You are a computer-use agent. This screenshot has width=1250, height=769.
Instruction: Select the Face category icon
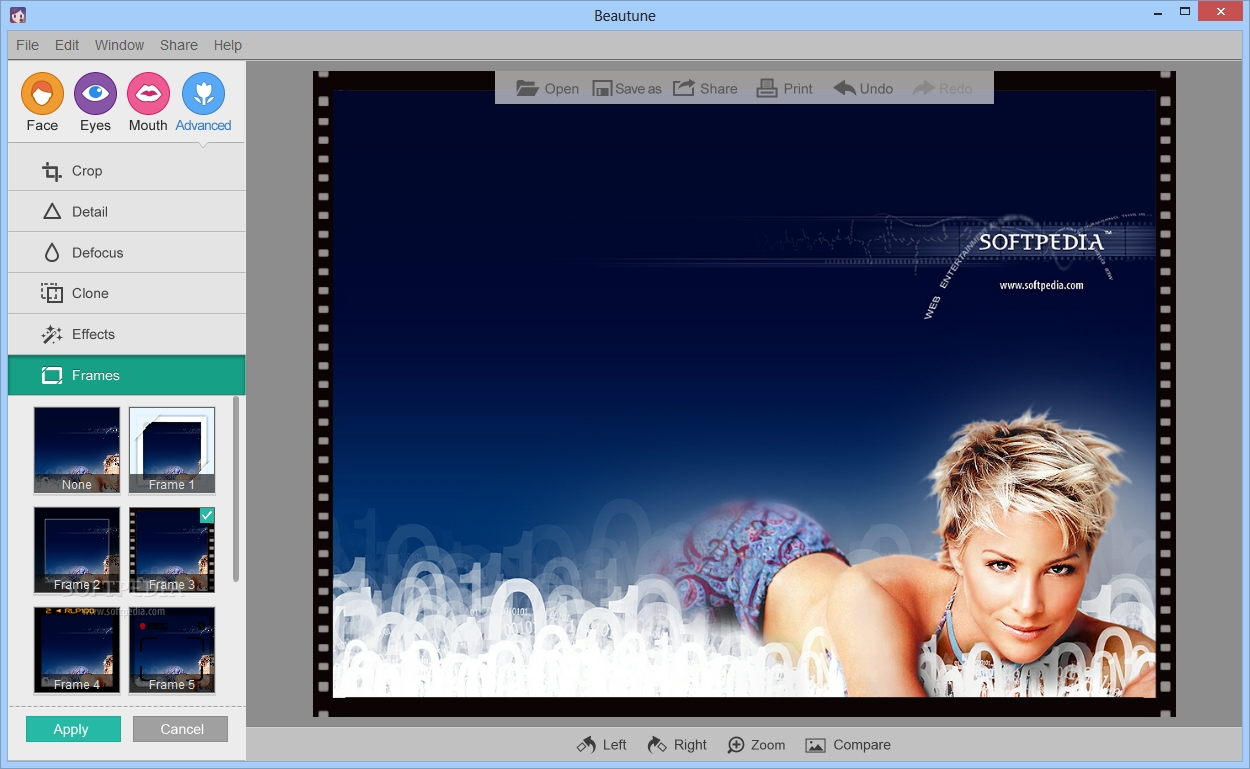point(42,94)
